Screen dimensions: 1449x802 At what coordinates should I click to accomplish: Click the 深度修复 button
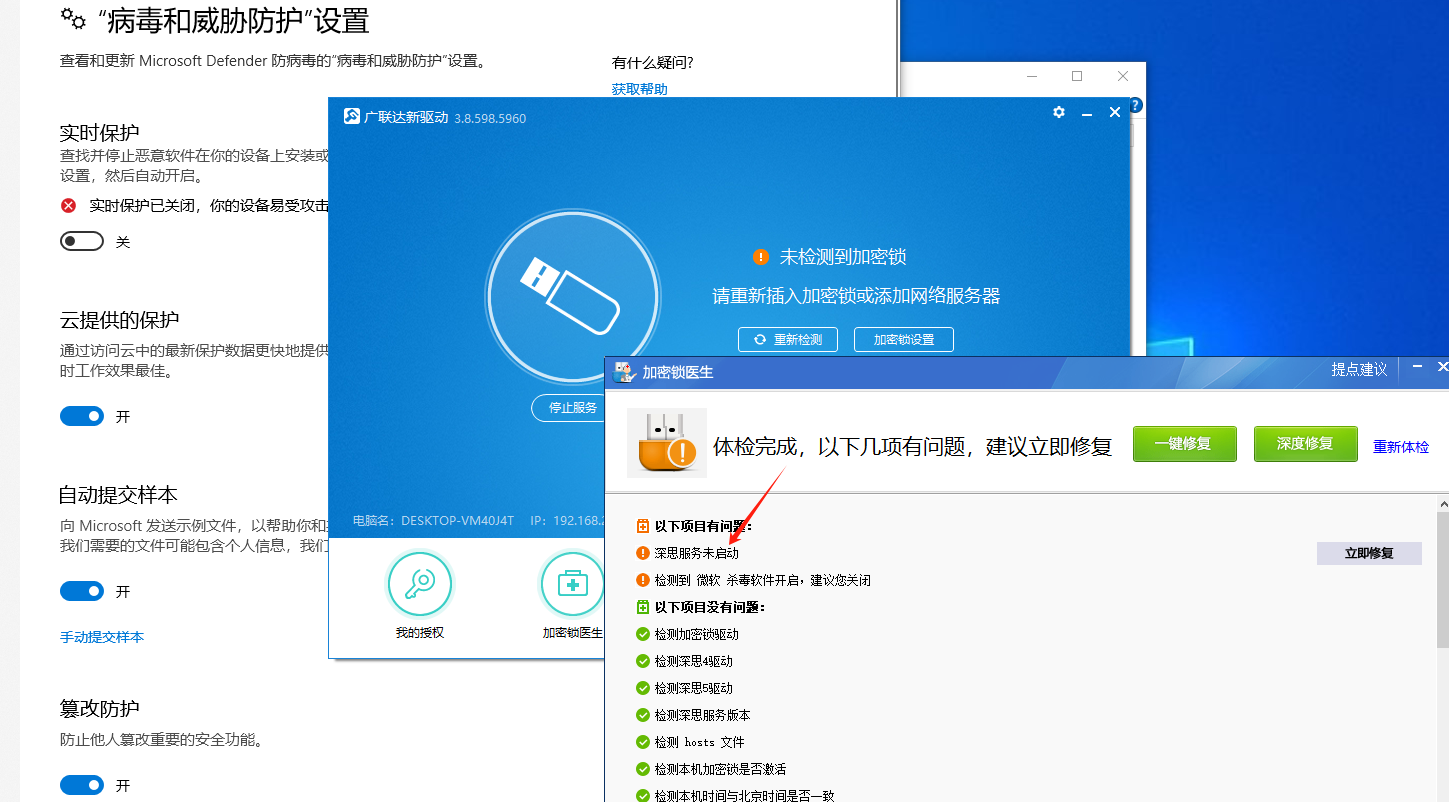coord(1305,444)
